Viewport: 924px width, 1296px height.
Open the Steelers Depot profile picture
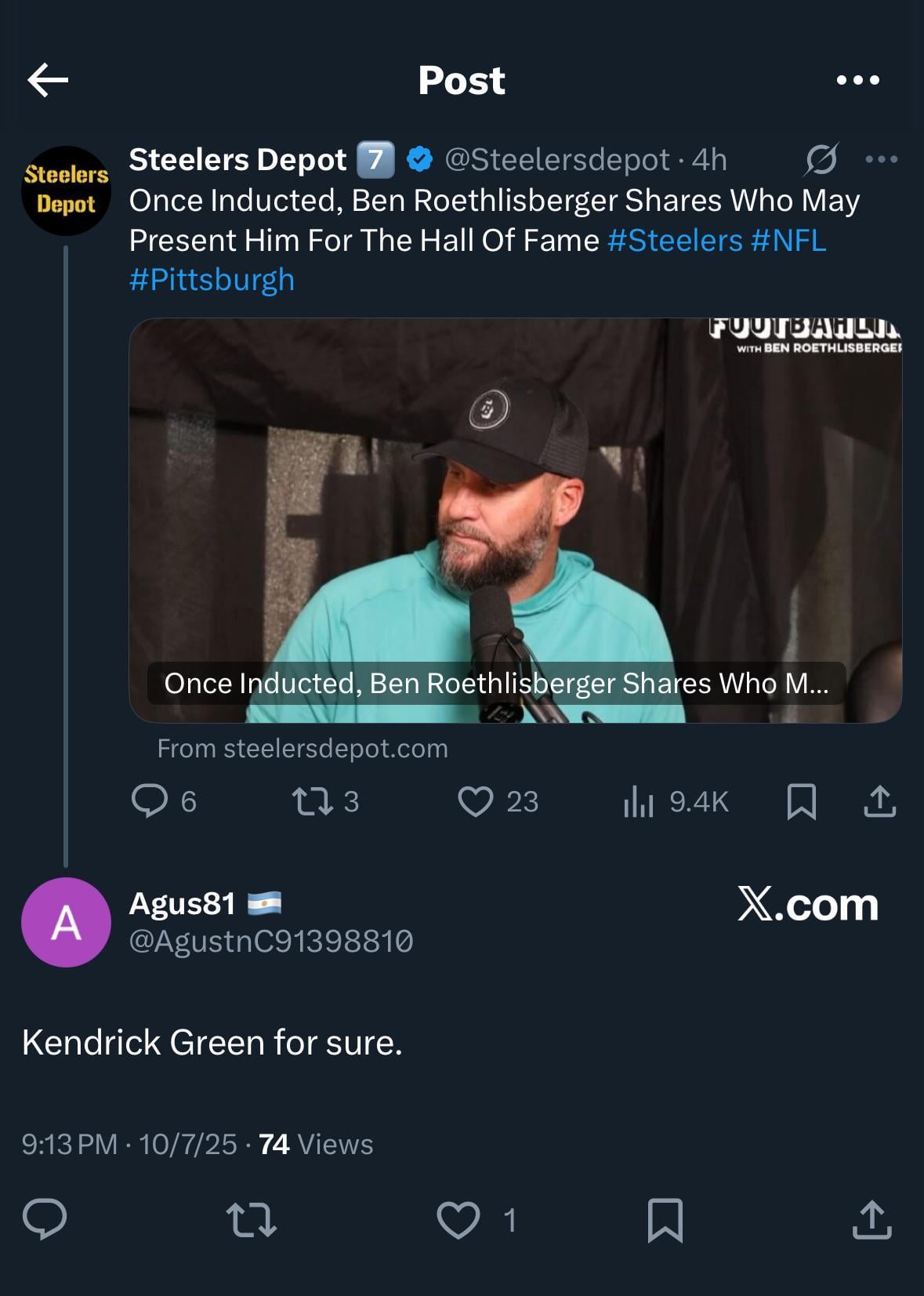(x=66, y=191)
